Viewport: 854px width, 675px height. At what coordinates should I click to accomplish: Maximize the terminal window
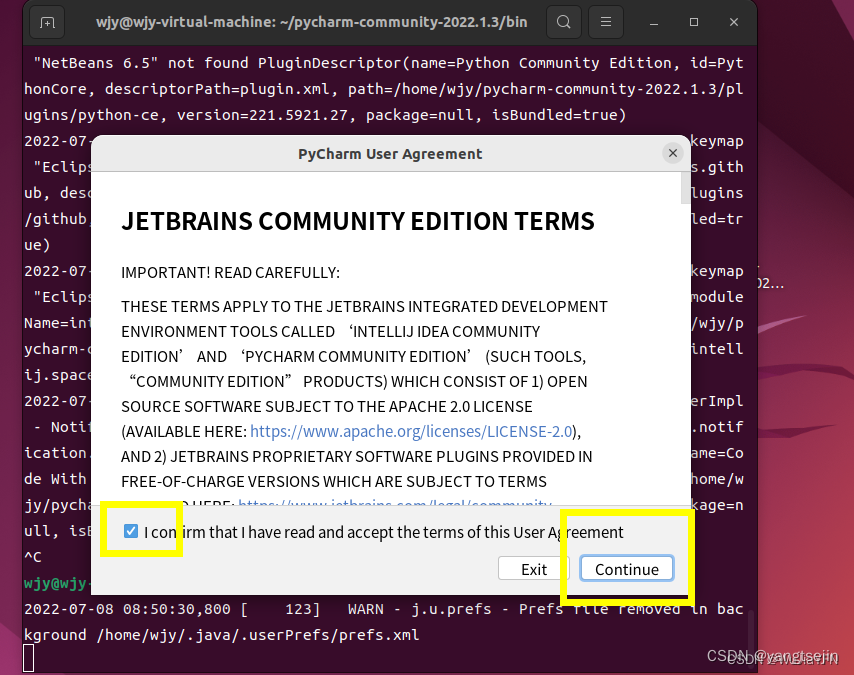coord(694,22)
